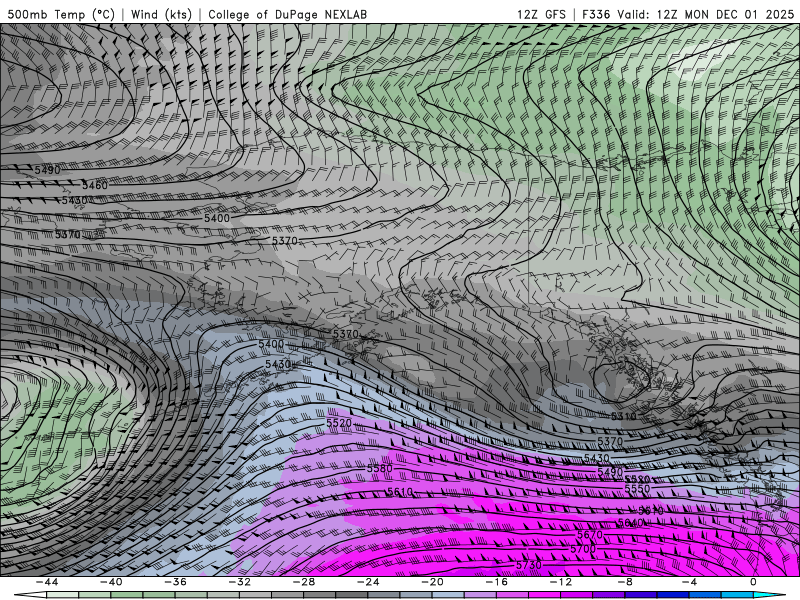Click the -16 colorbar tick label
This screenshot has height=600, width=800.
coord(497,582)
